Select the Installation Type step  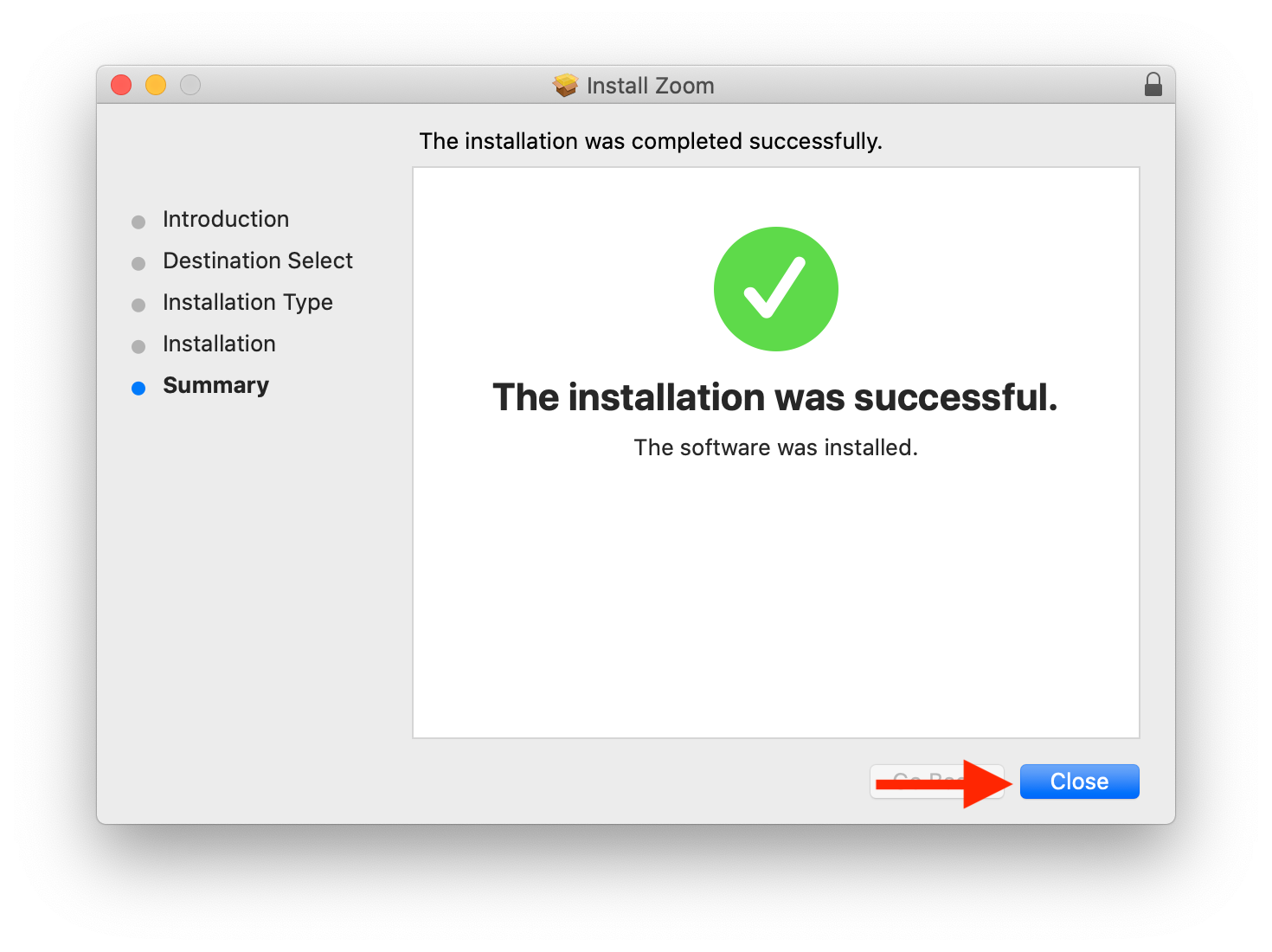247,302
